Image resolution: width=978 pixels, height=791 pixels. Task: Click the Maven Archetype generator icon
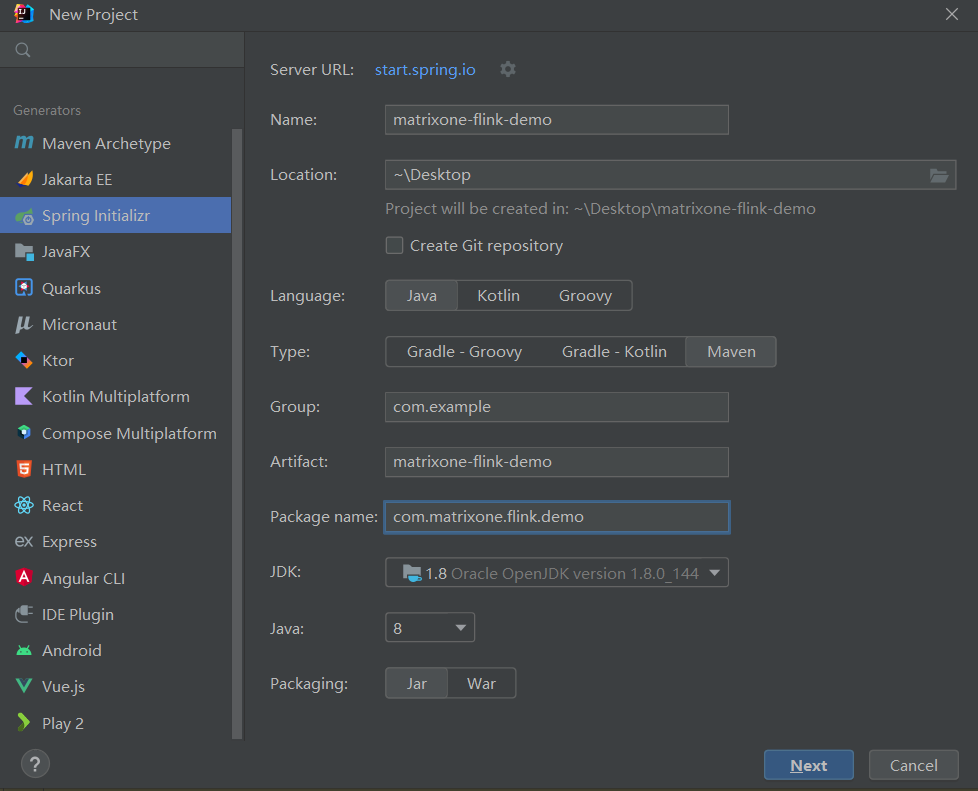[x=24, y=143]
